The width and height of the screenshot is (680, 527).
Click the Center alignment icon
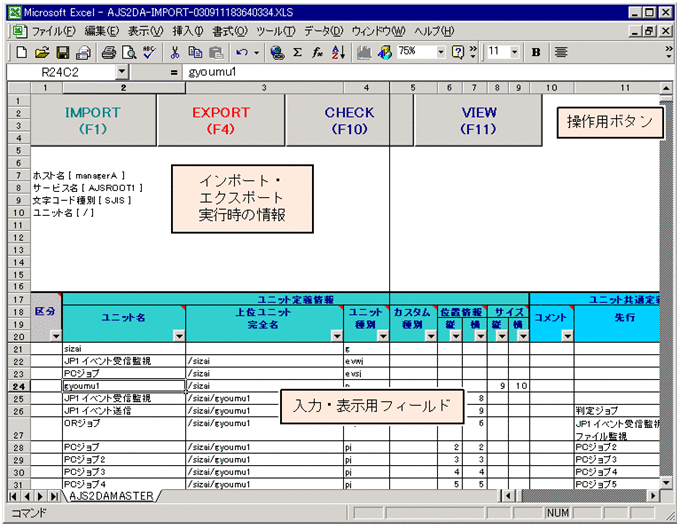[561, 52]
